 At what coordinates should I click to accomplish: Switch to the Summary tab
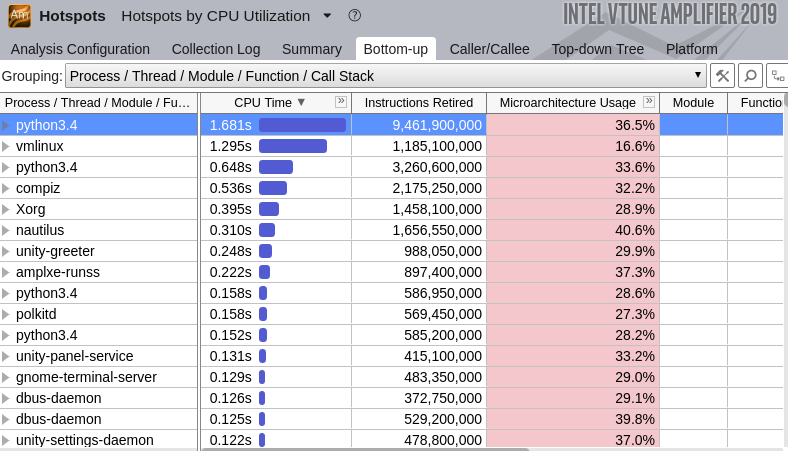(312, 49)
